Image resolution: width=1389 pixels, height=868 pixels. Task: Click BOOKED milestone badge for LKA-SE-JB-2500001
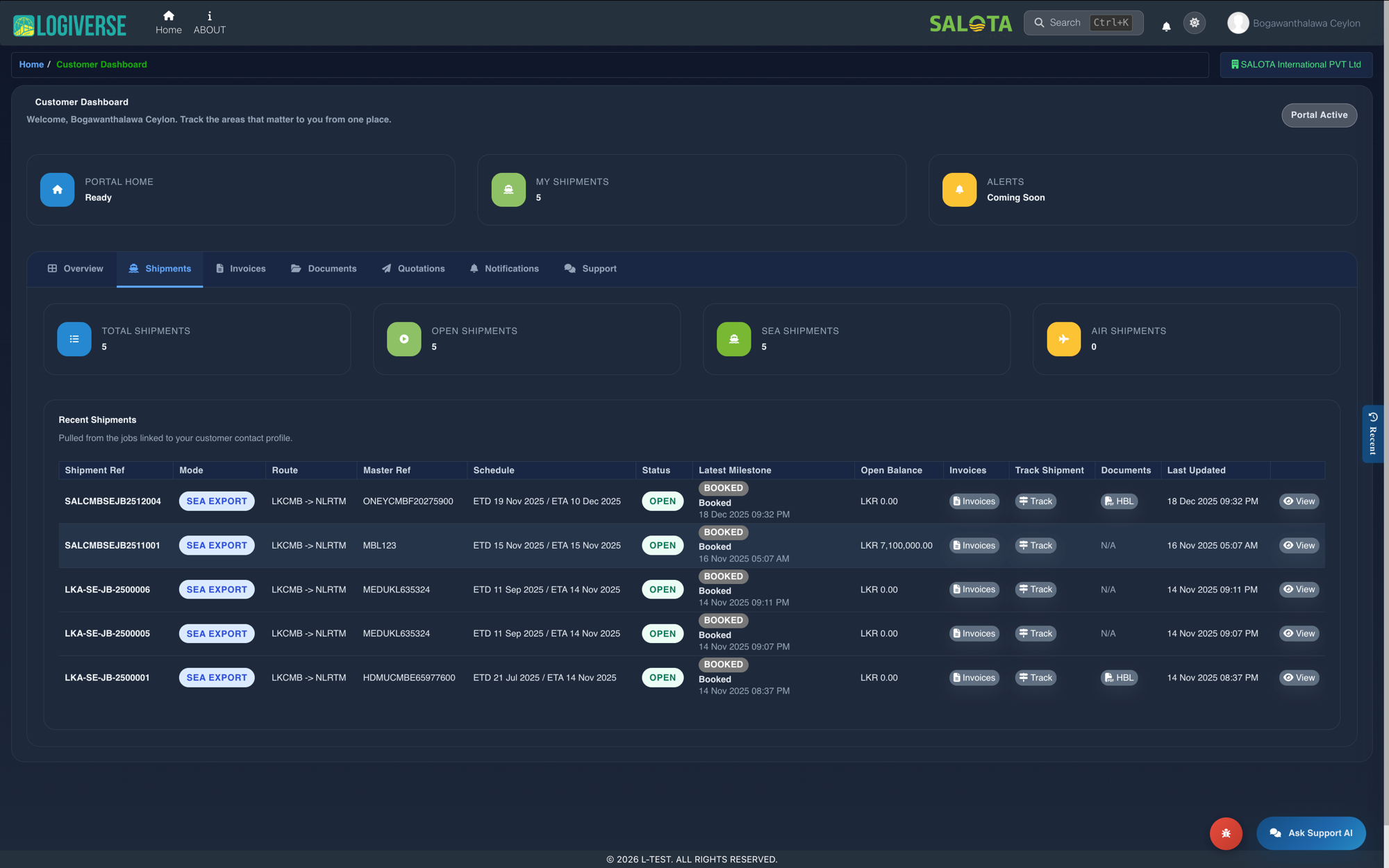723,665
